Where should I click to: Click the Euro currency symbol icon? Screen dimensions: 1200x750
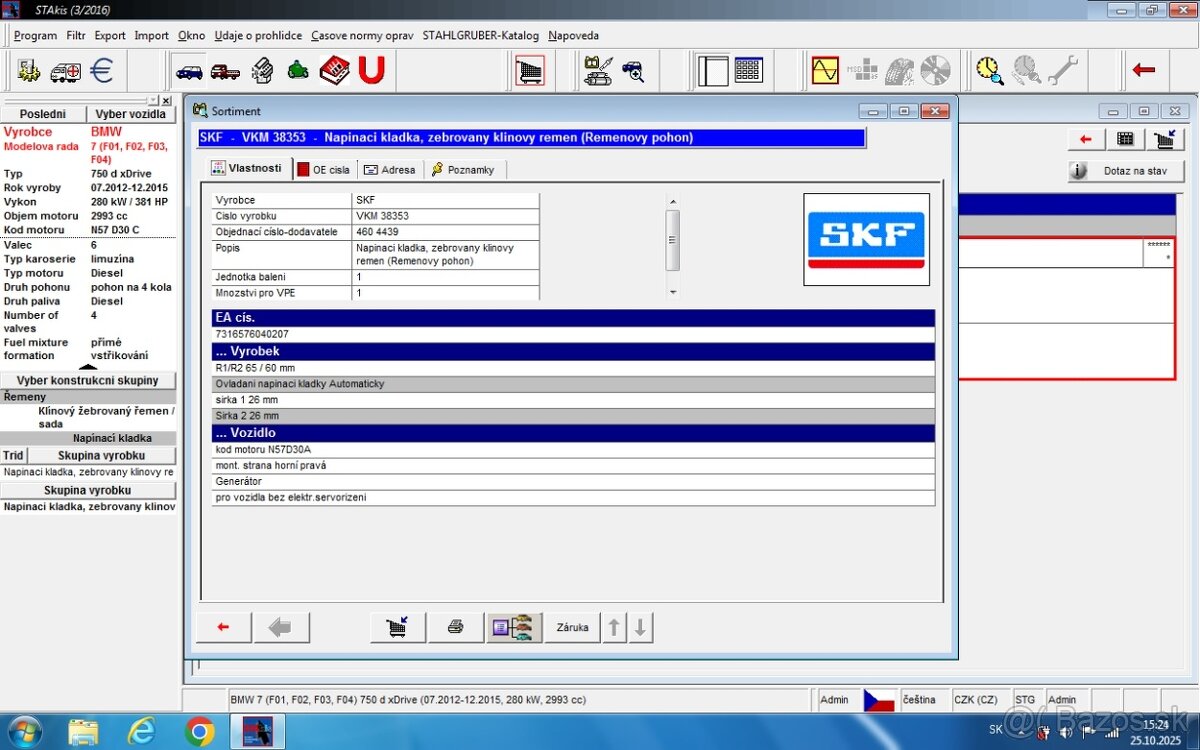point(100,71)
